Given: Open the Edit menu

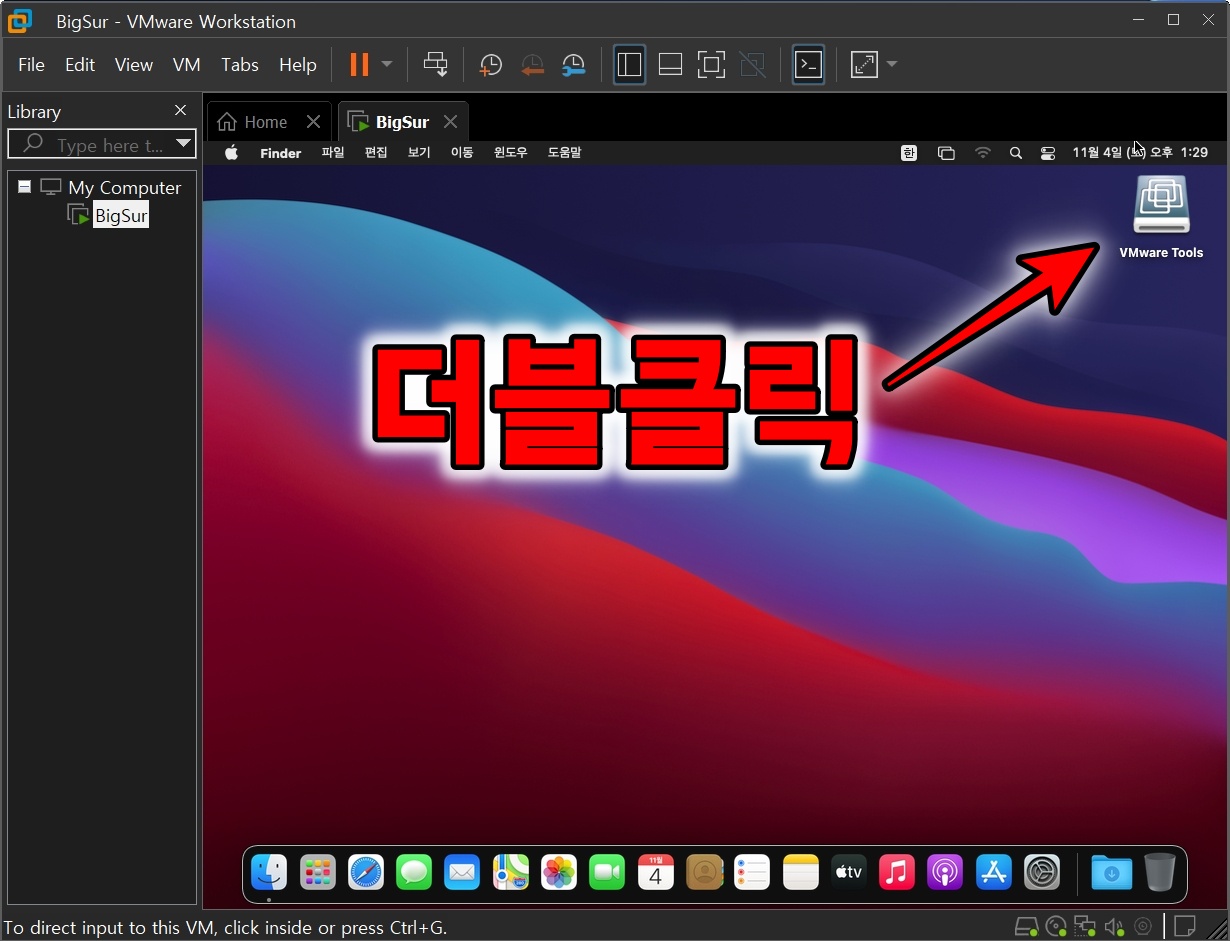Looking at the screenshot, I should (80, 65).
